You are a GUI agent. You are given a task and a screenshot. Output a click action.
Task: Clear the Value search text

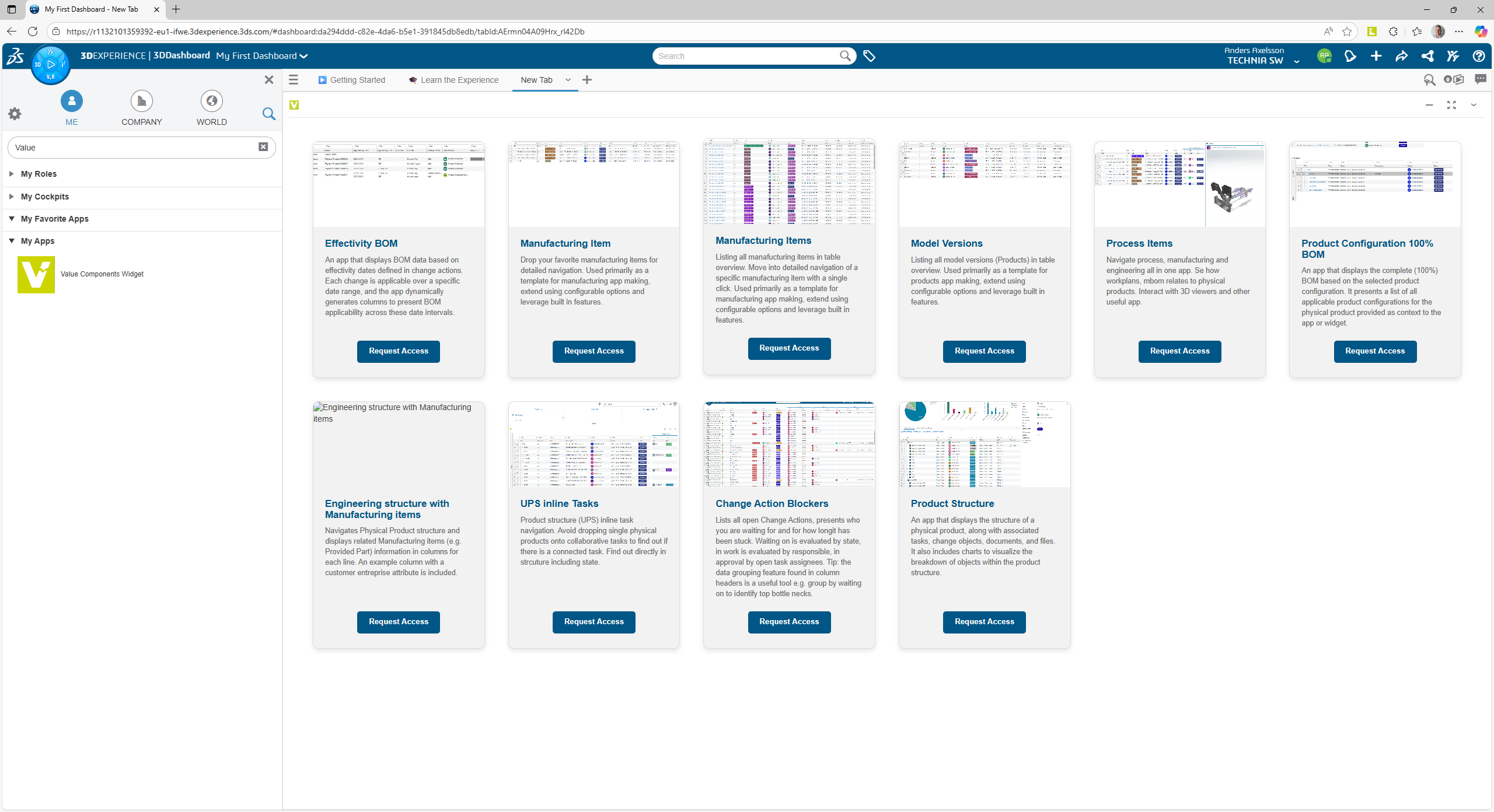coord(263,147)
